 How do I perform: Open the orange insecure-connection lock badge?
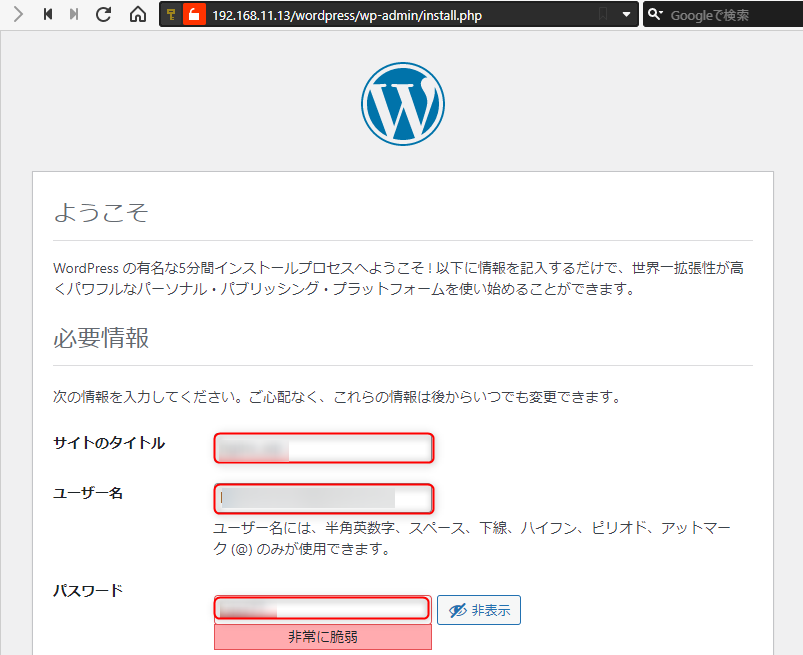point(193,15)
